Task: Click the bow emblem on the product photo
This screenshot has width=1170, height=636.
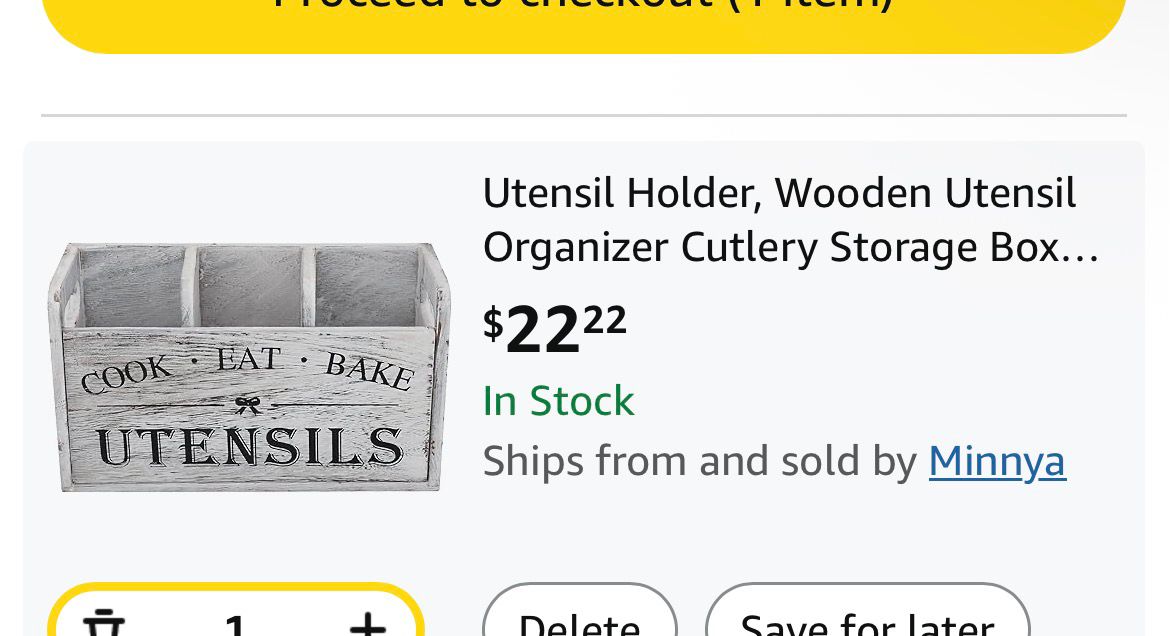Action: coord(247,405)
